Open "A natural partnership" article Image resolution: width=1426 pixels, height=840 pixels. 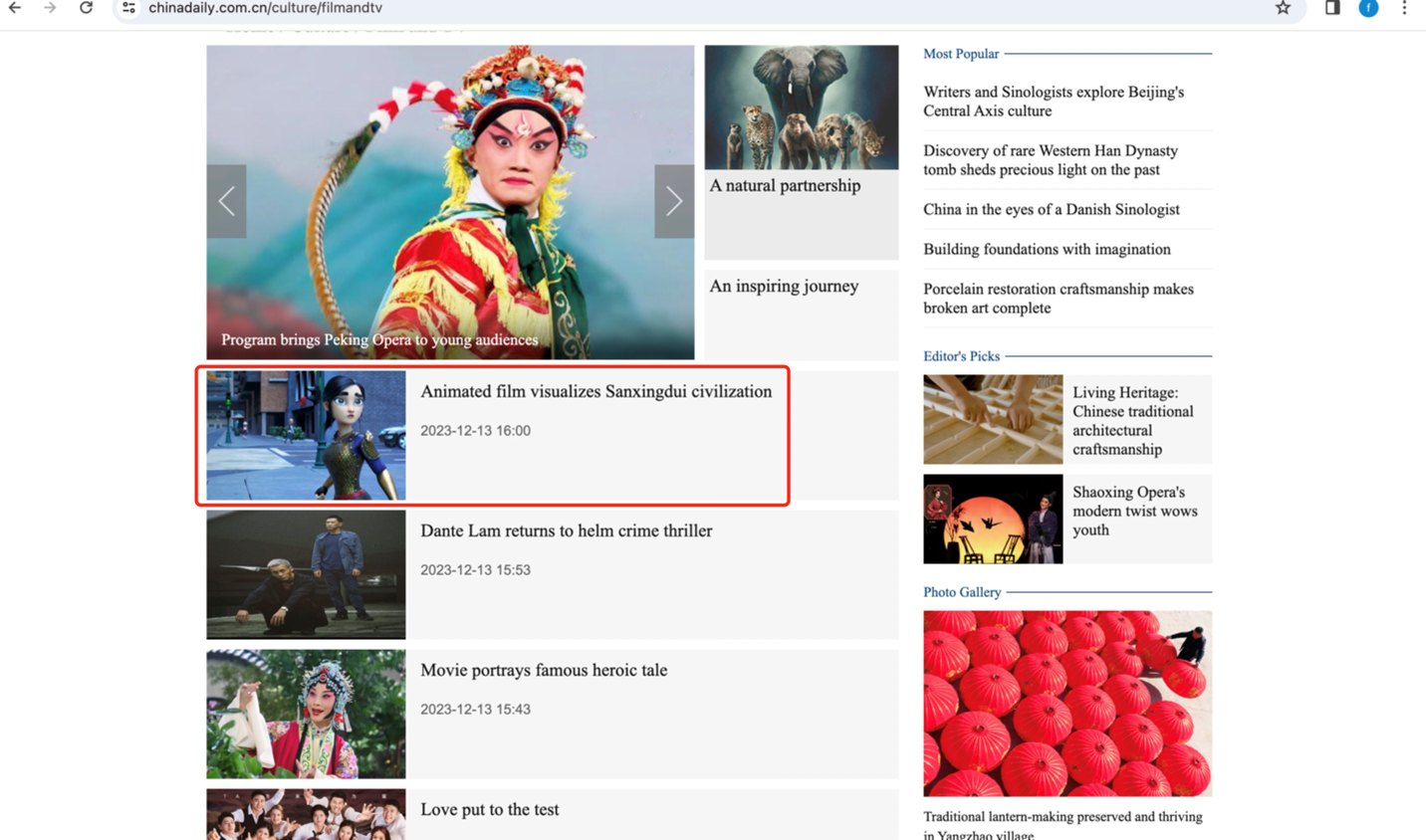point(785,185)
